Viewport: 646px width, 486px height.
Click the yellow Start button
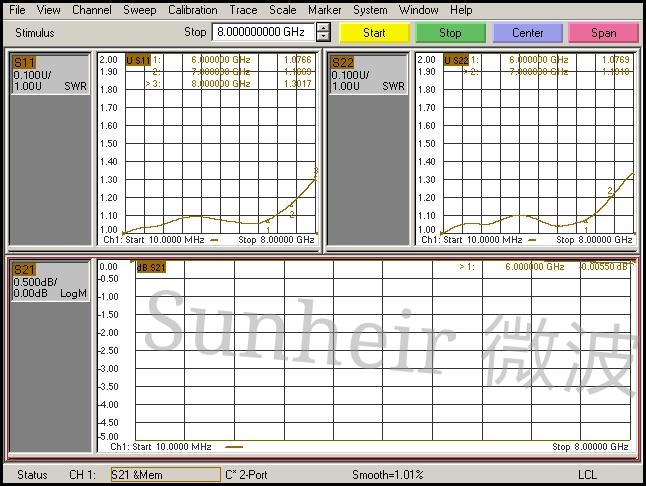pyautogui.click(x=374, y=33)
